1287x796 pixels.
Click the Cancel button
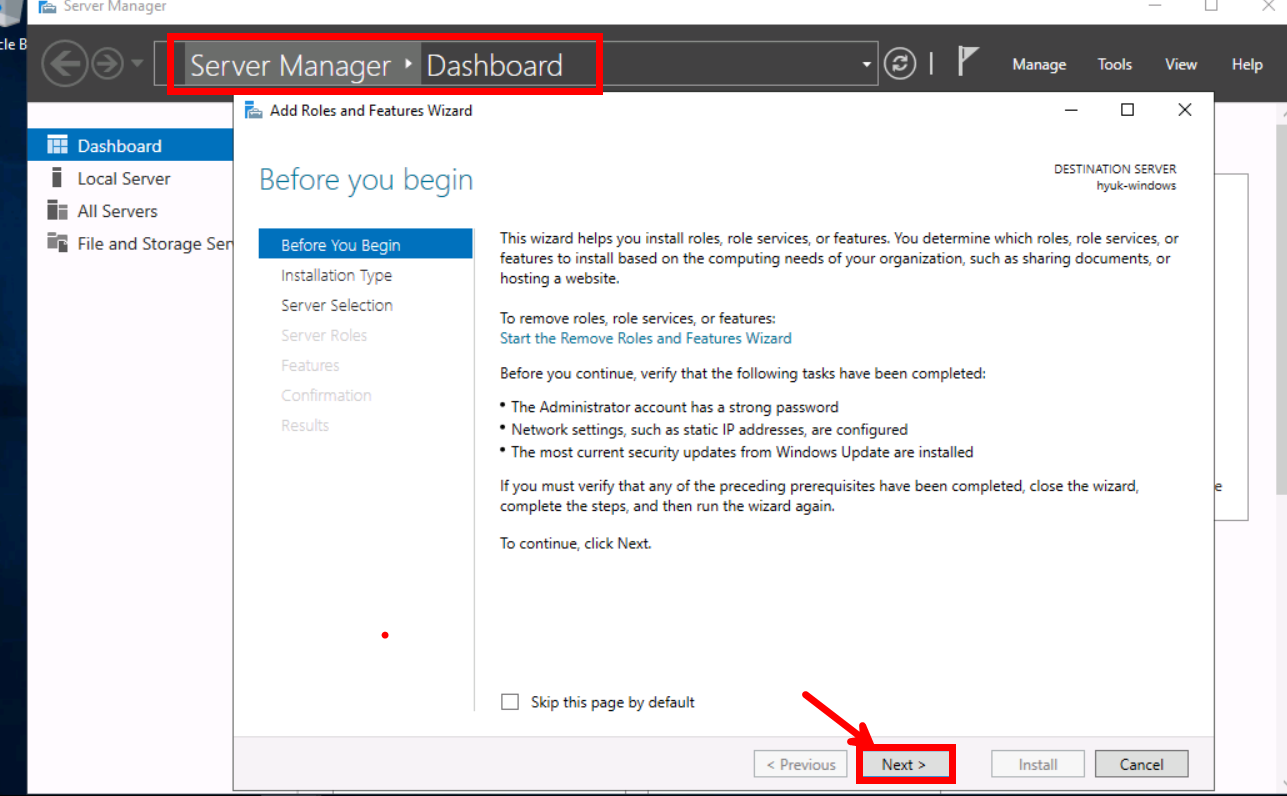(1141, 764)
